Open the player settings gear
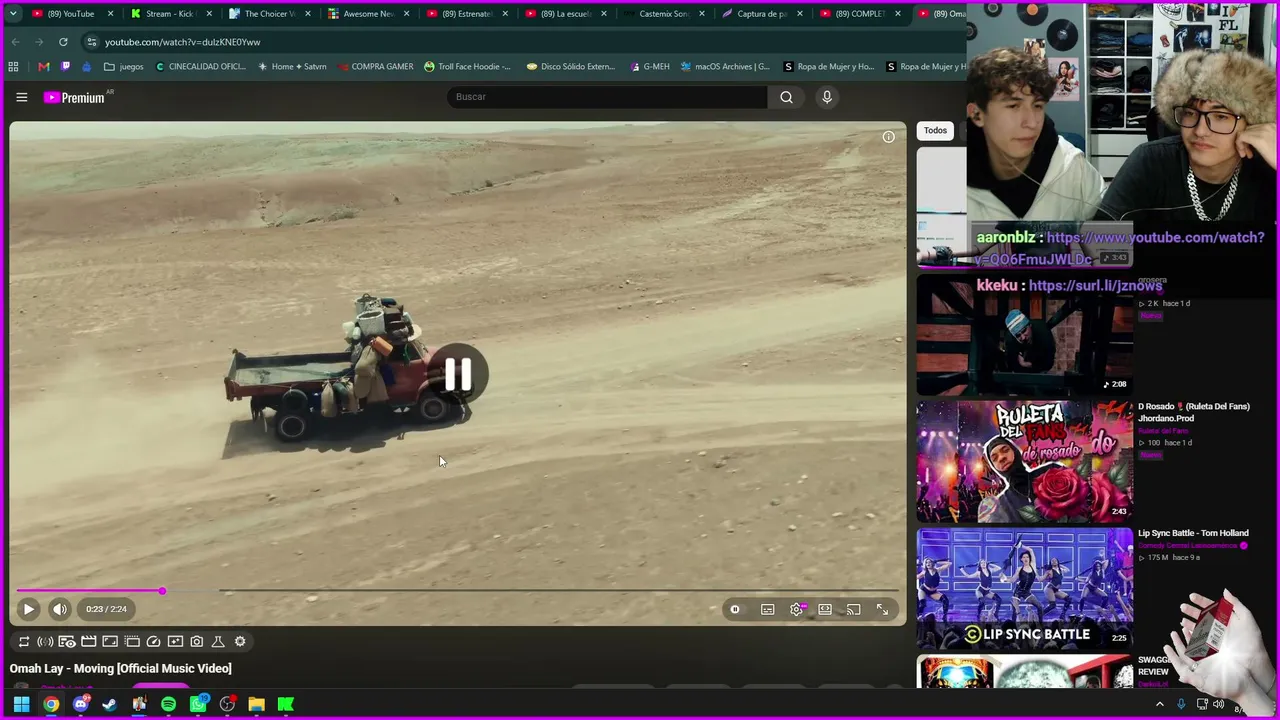The width and height of the screenshot is (1280, 720). [797, 609]
